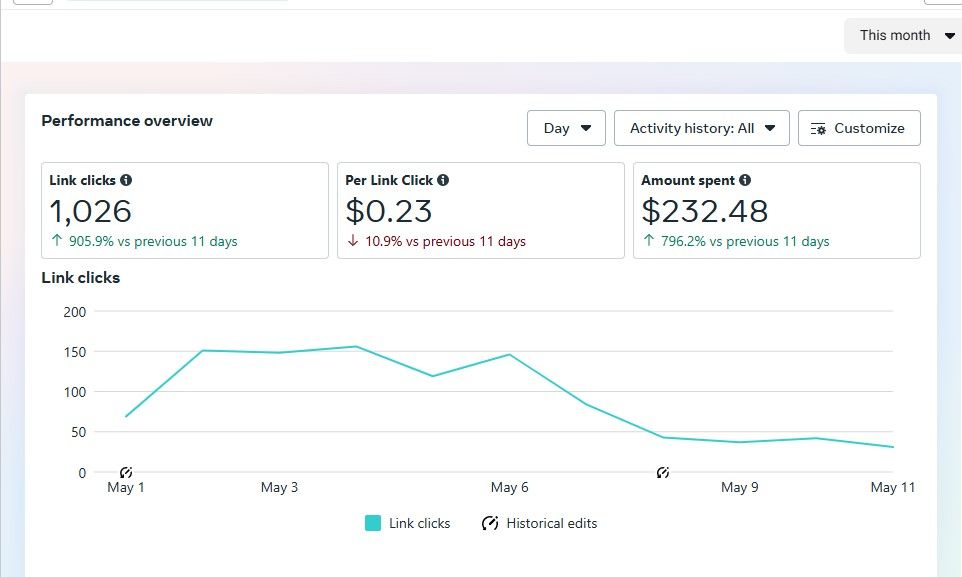
Task: Select the Per Link Click $0.23 metric card
Action: pos(480,211)
